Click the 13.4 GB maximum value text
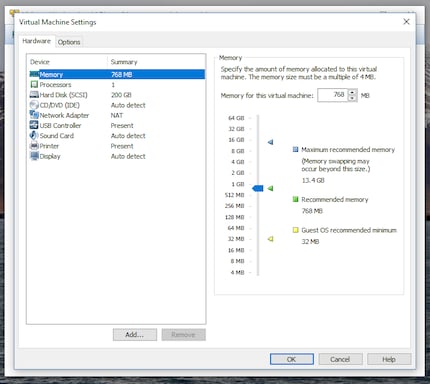 (313, 180)
